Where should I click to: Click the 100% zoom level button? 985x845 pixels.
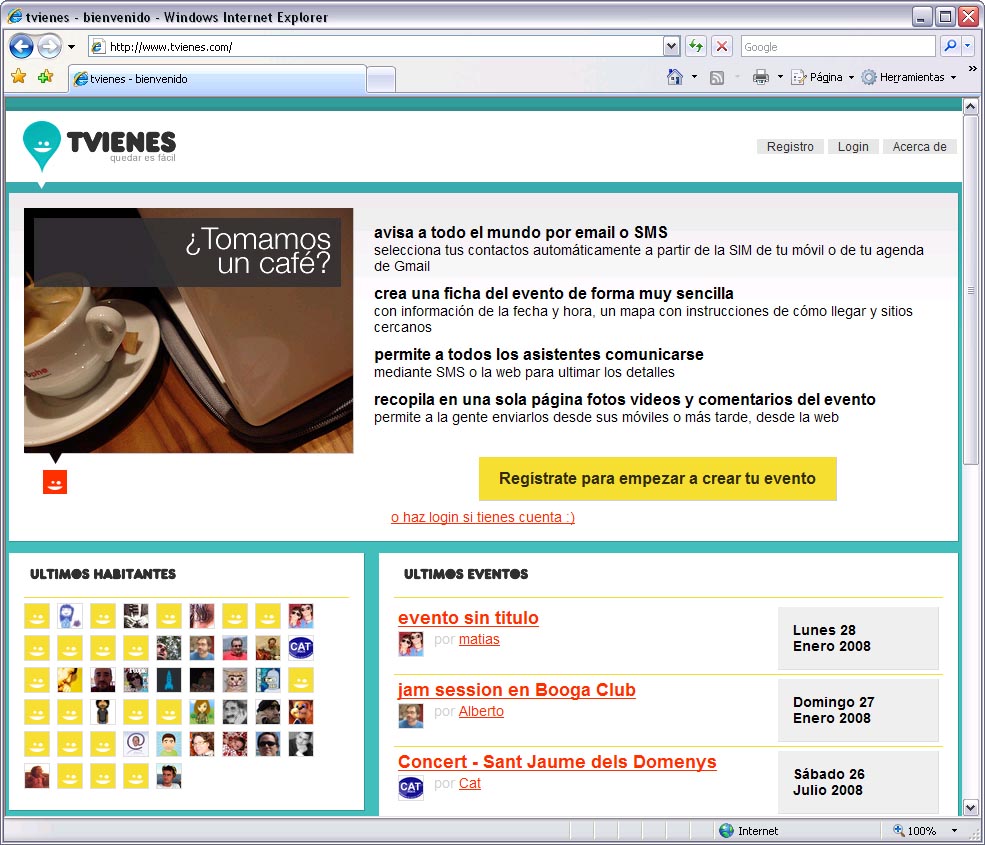click(915, 831)
